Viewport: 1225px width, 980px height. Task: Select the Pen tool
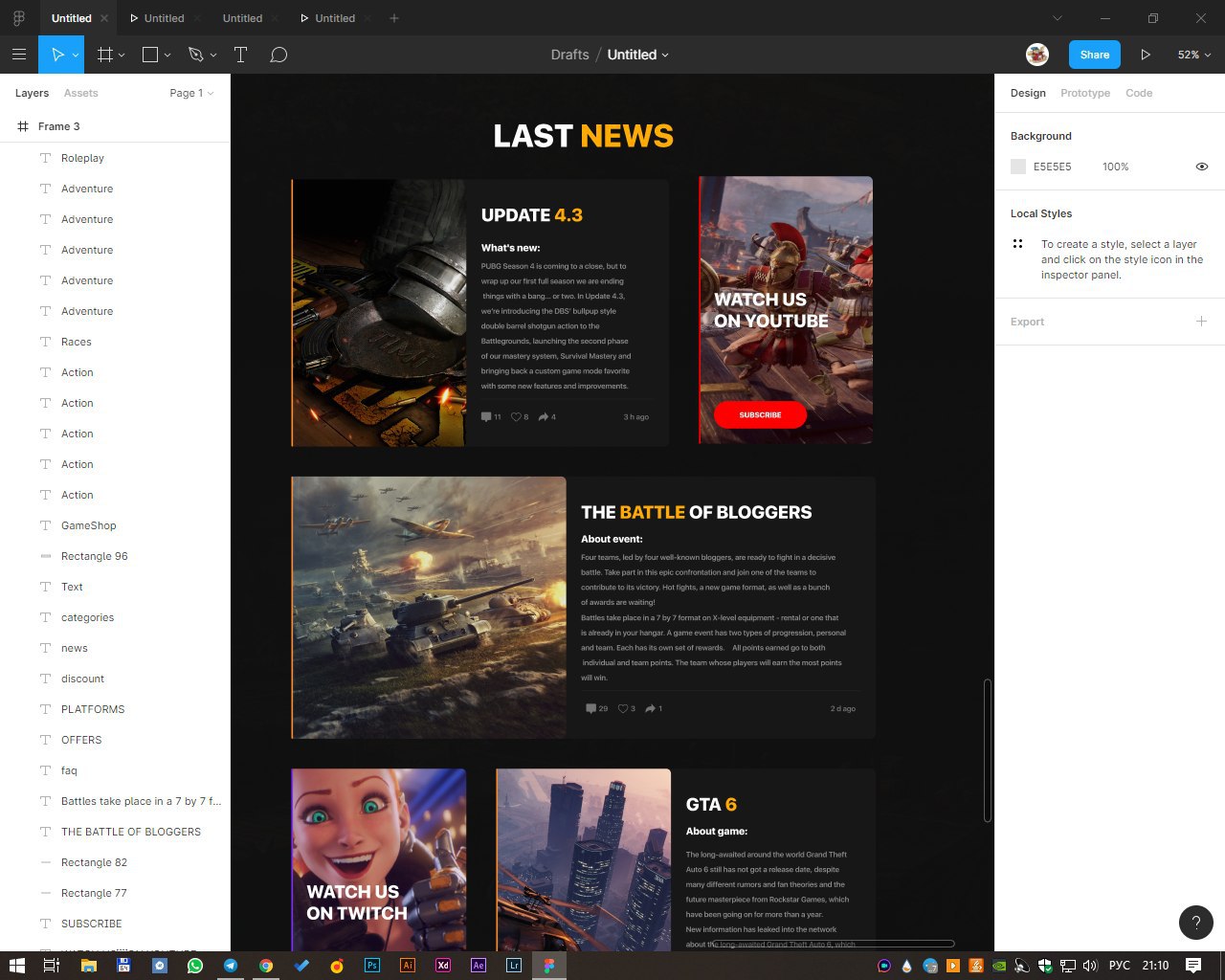point(196,55)
